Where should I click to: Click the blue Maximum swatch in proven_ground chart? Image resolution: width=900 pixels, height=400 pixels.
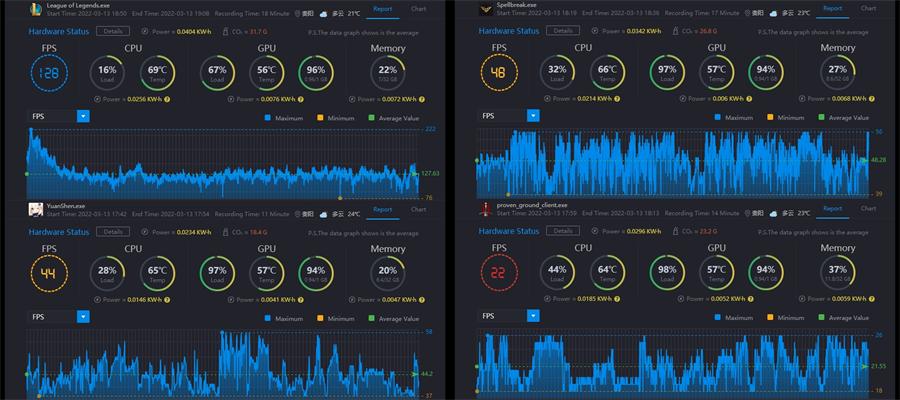point(717,318)
